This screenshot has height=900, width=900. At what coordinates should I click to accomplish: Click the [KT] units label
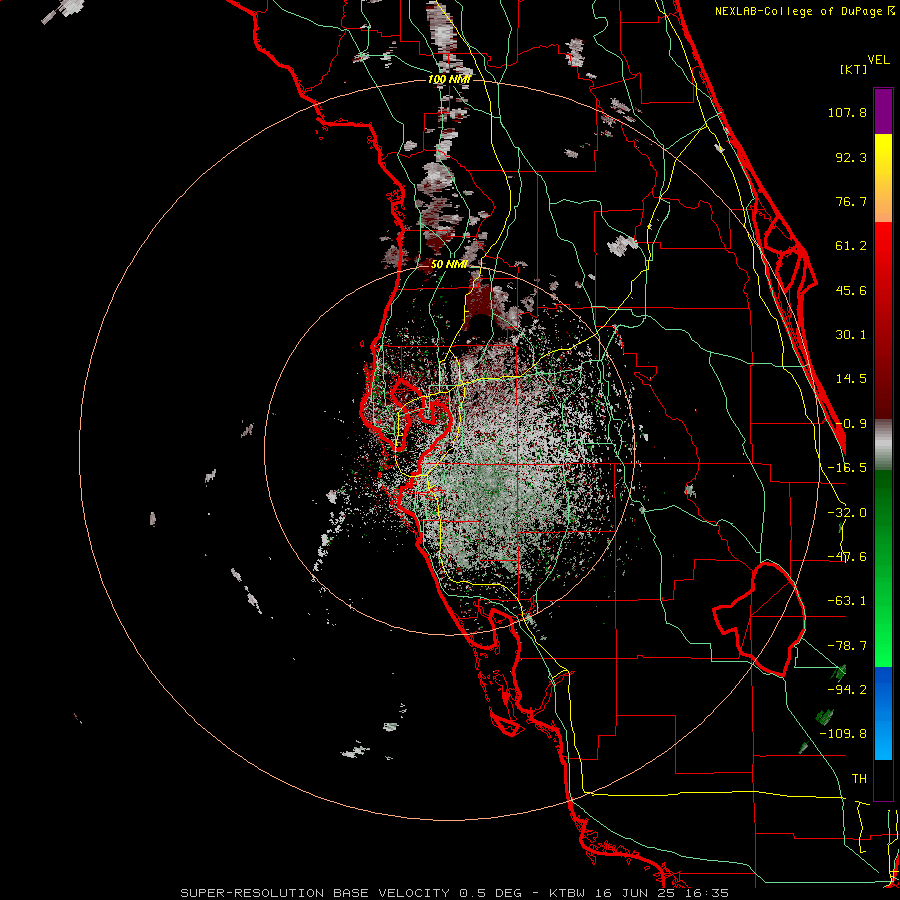[853, 69]
